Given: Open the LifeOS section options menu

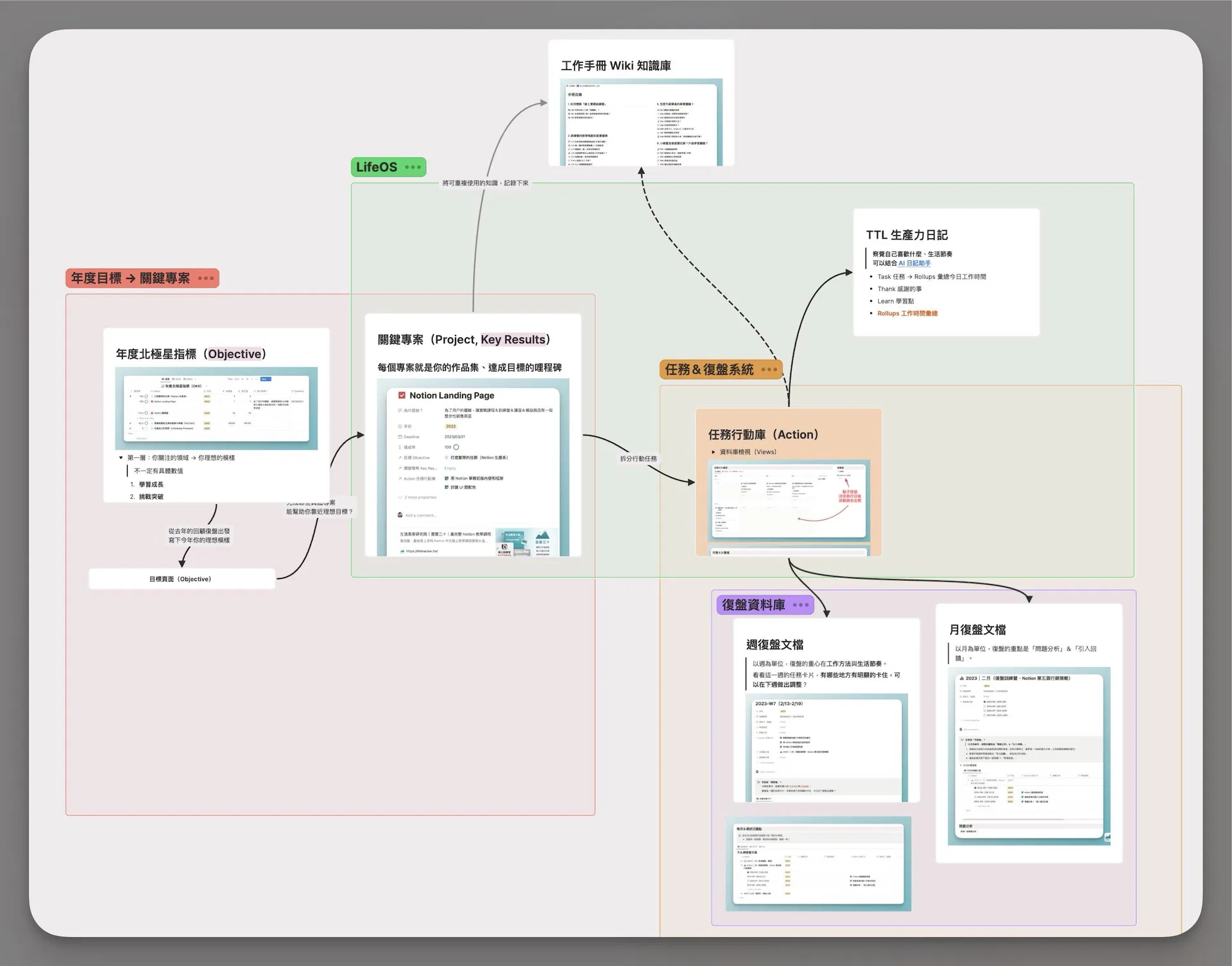Looking at the screenshot, I should click(413, 167).
